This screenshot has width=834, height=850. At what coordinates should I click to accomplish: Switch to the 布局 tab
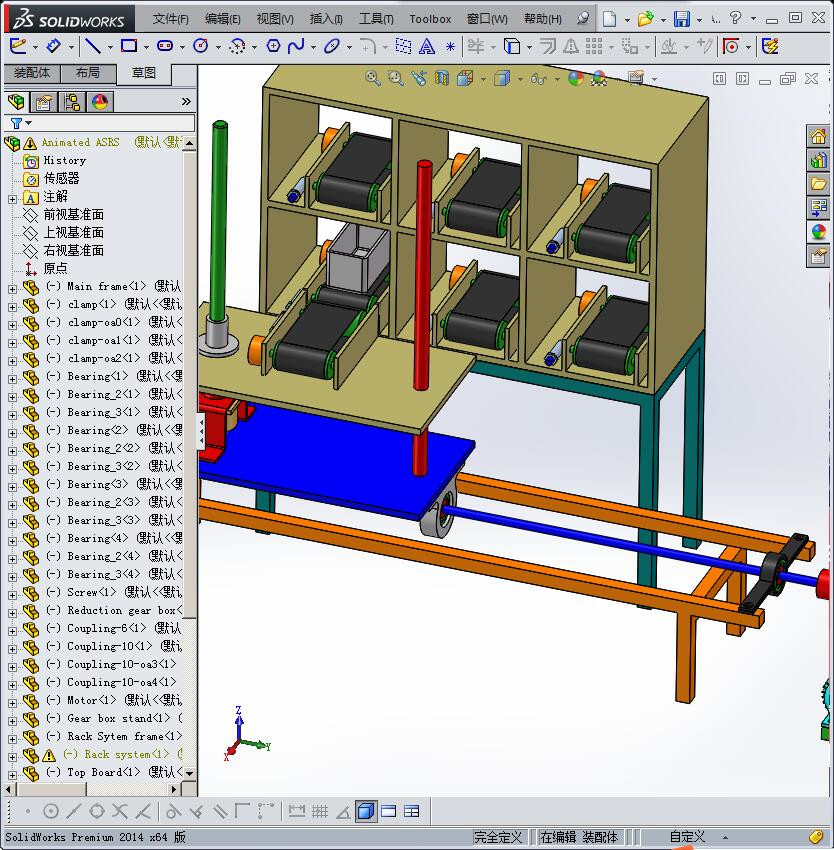click(x=87, y=73)
